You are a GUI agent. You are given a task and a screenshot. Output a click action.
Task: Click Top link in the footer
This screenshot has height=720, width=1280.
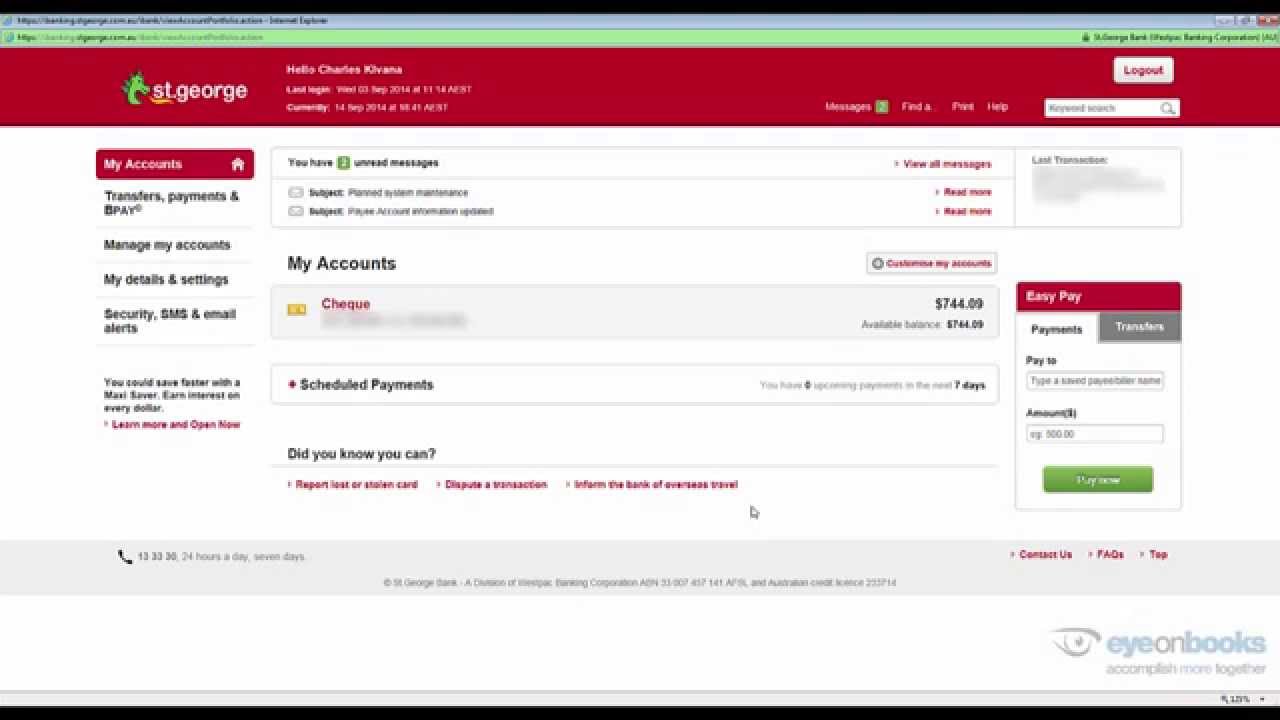coord(1158,555)
